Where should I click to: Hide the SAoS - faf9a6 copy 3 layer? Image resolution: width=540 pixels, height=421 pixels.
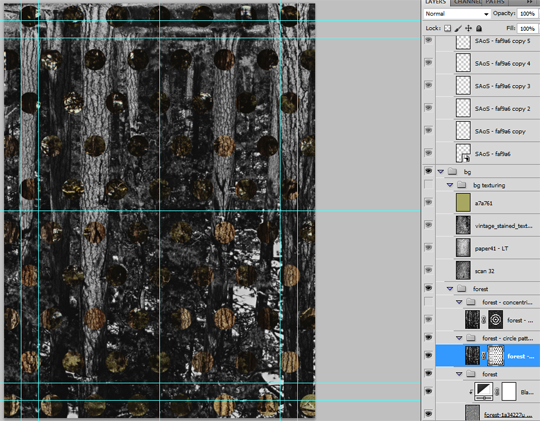(428, 85)
